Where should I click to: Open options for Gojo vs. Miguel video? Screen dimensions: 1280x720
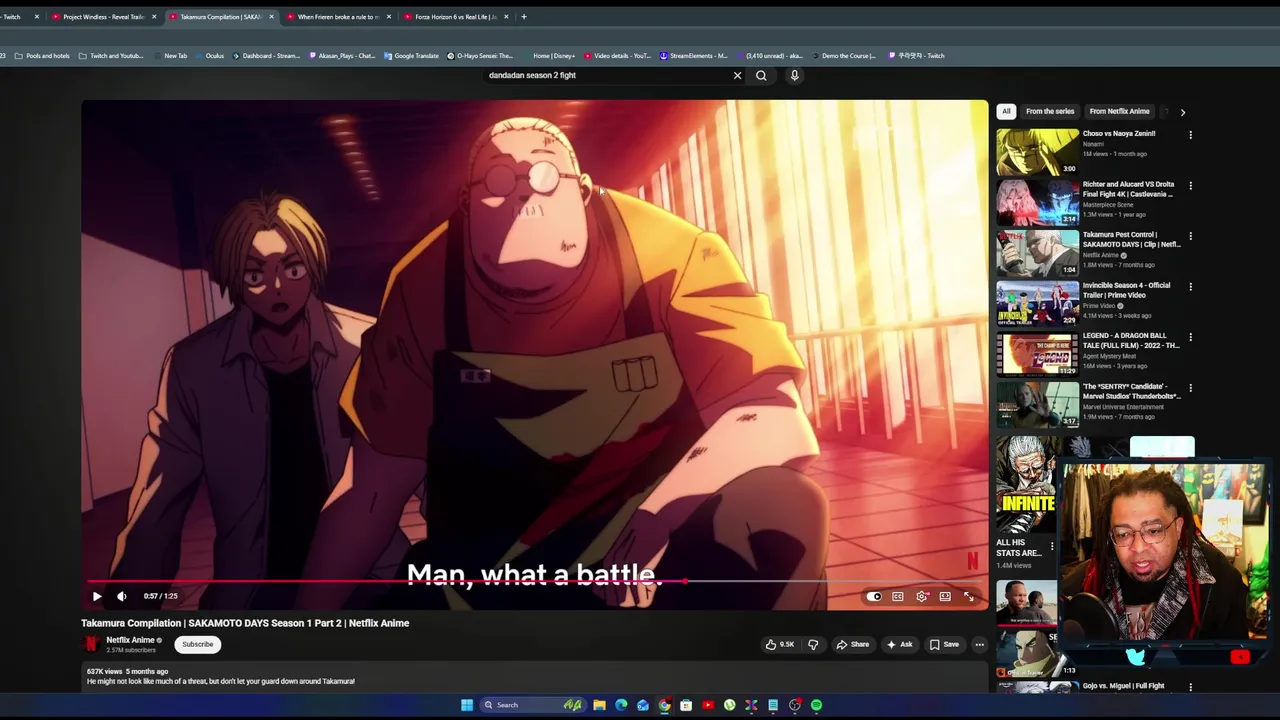point(1190,687)
